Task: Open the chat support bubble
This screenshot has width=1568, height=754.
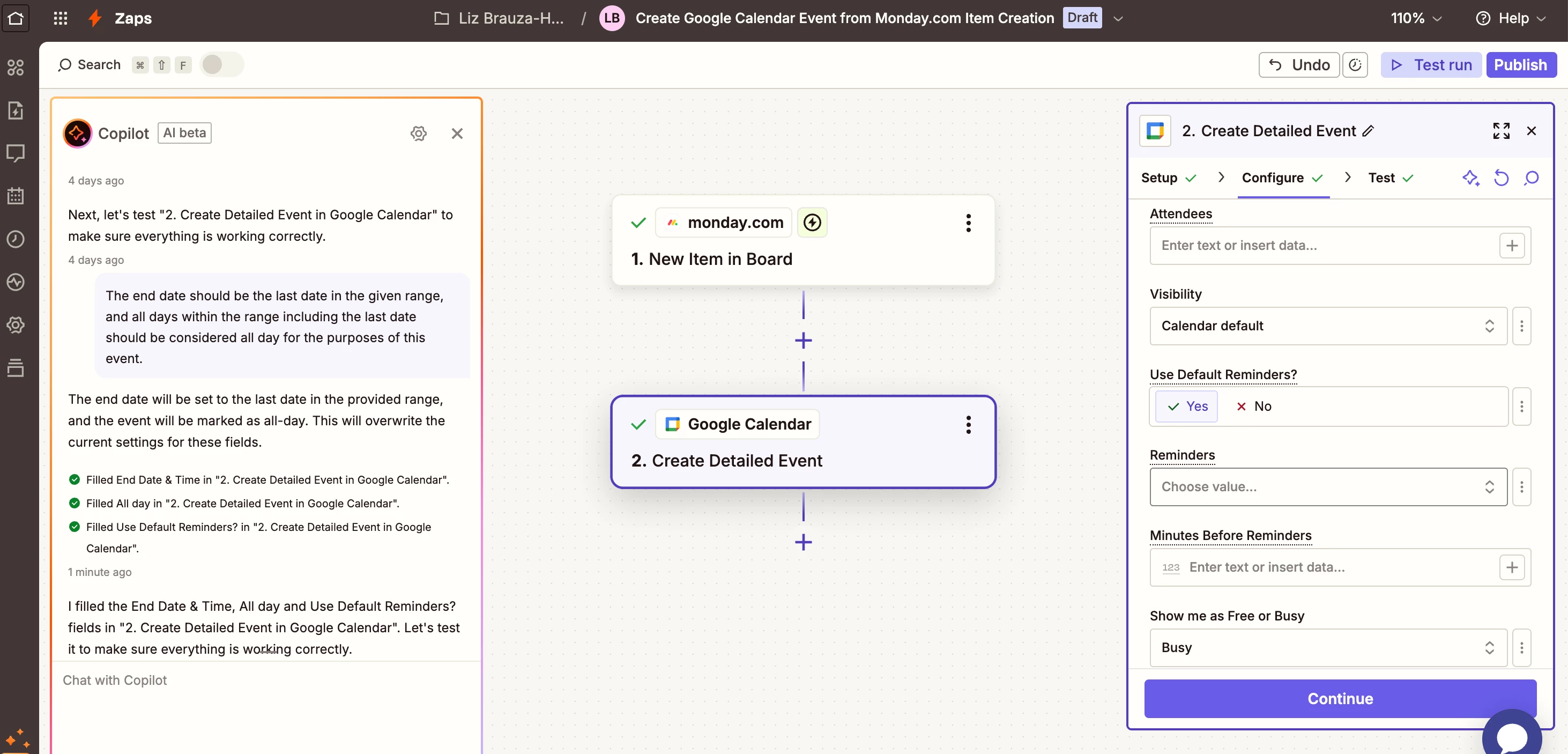Action: (x=1511, y=736)
